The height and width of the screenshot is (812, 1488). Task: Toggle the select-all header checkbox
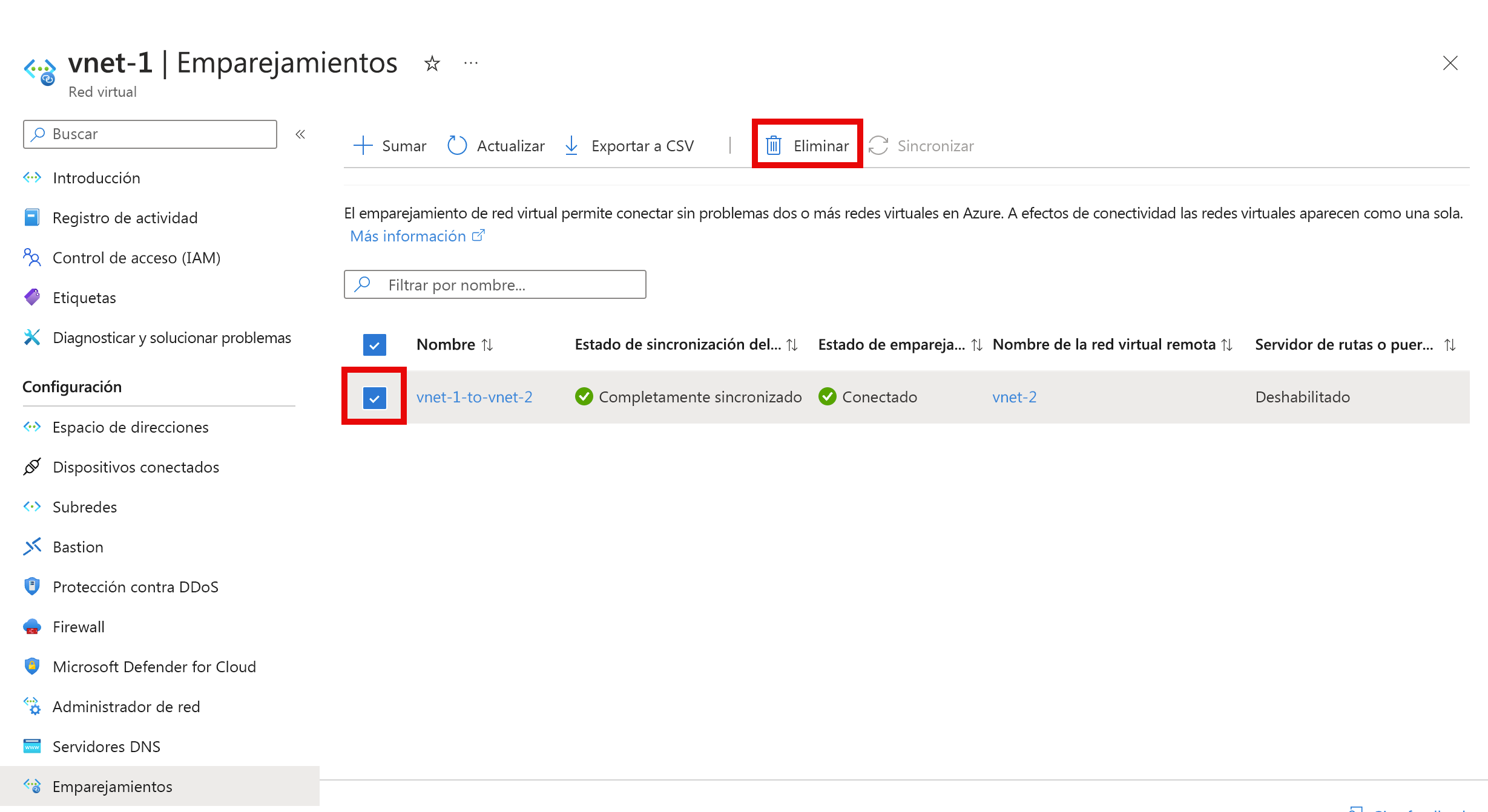pos(374,344)
